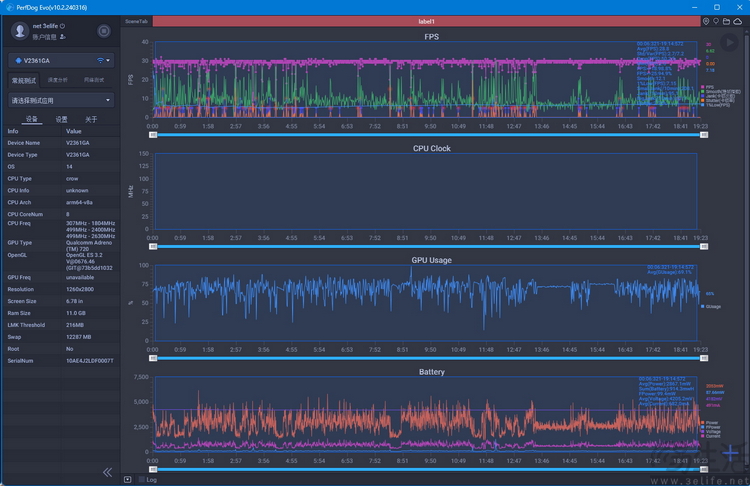
Task: Click FPS chart left range slider handle
Action: [153, 135]
